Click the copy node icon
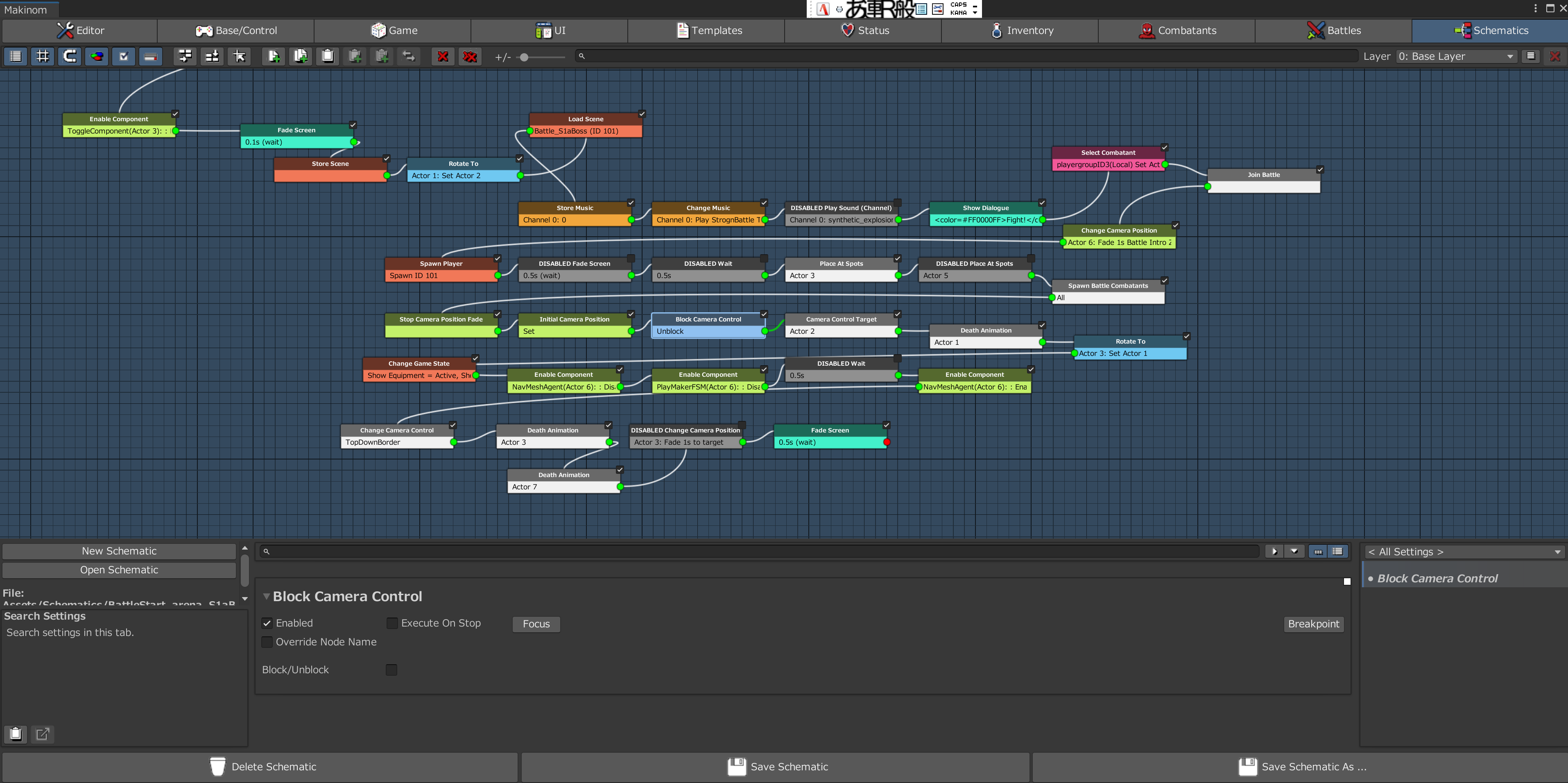This screenshot has width=1568, height=783. click(x=274, y=57)
